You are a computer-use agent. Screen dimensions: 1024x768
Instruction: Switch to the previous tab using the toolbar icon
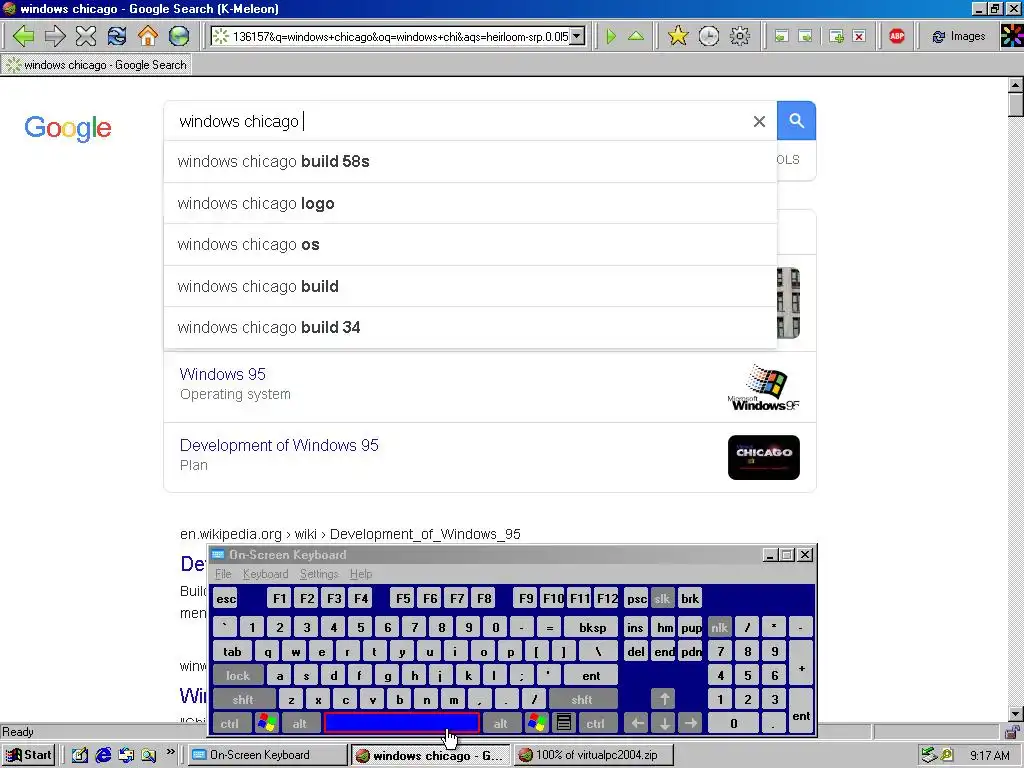pos(781,37)
